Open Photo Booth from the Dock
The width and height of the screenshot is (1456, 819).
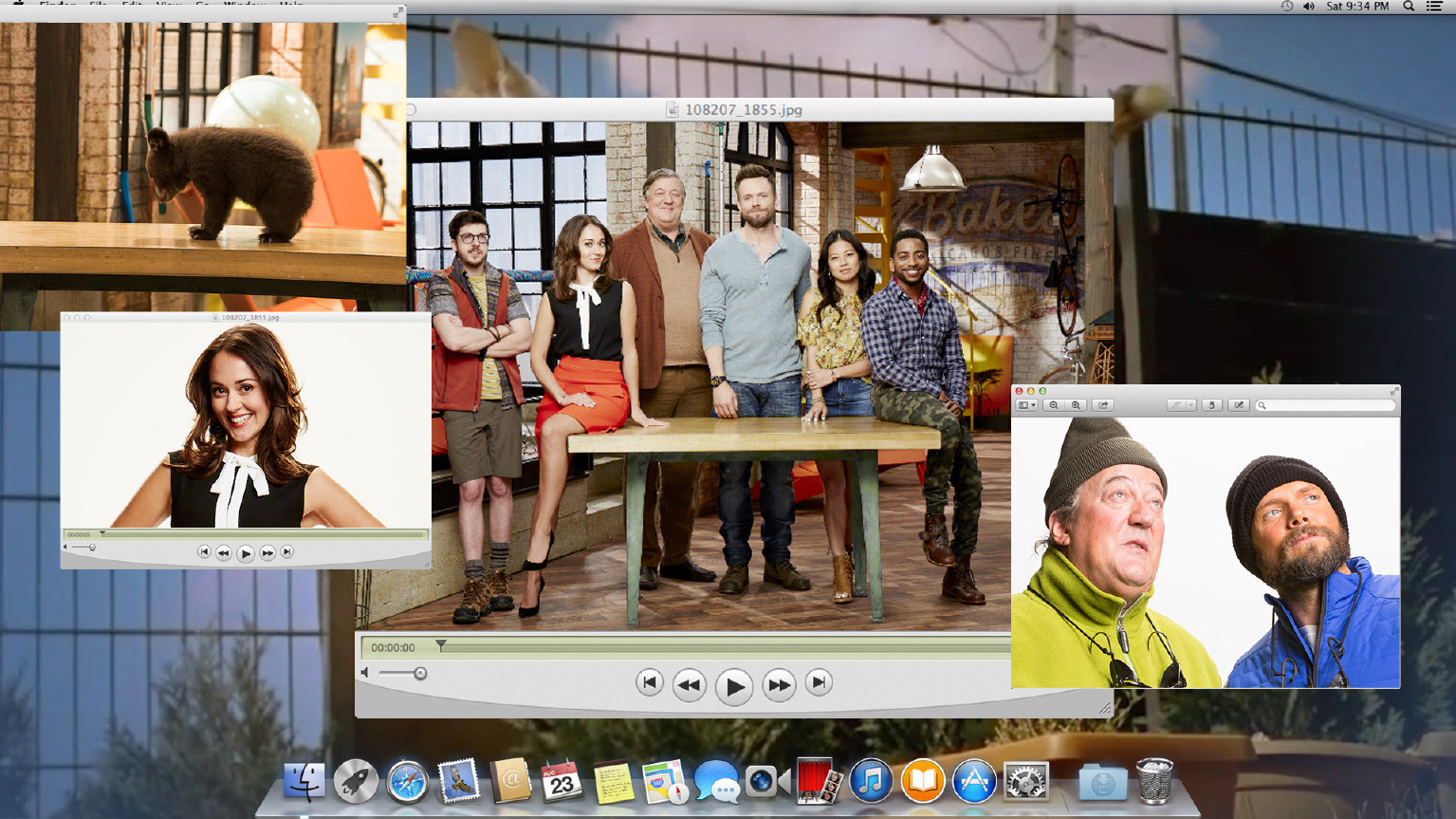click(819, 782)
